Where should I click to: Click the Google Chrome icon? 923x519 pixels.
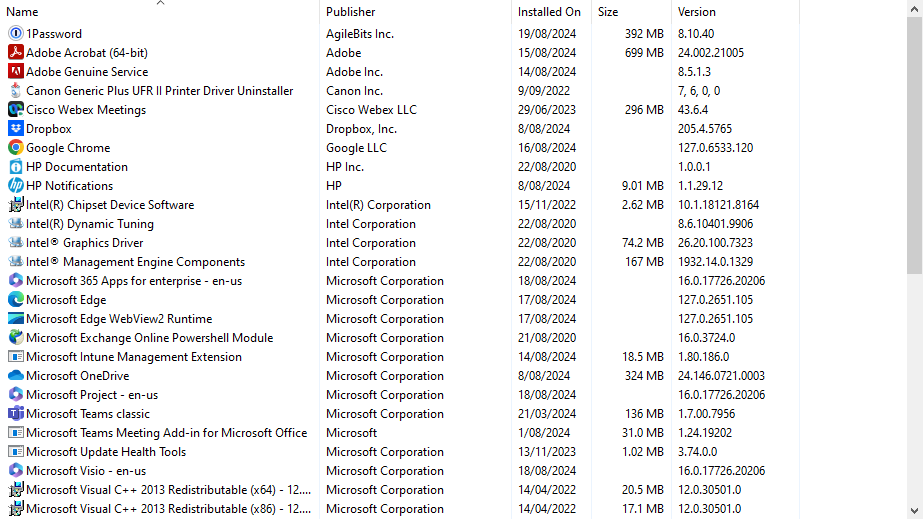pos(15,148)
